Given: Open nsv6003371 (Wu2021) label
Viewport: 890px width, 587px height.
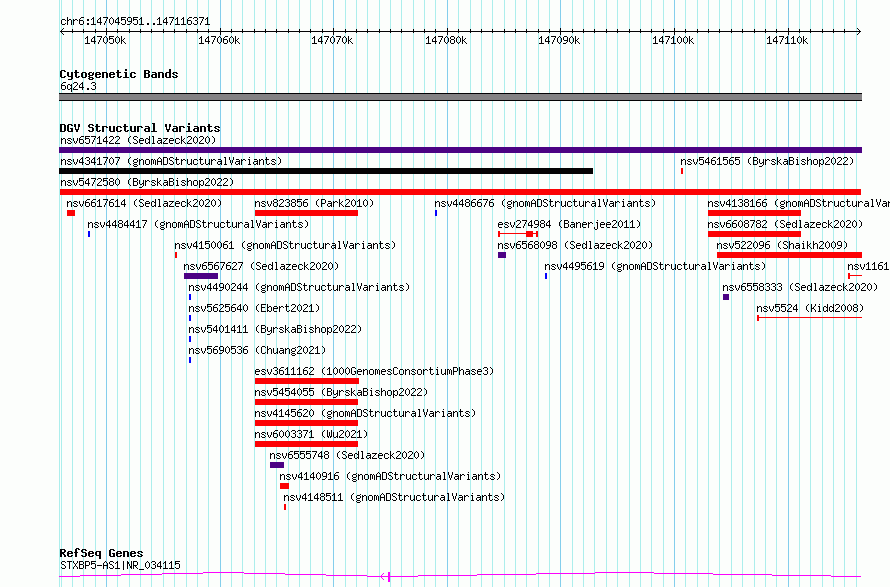Looking at the screenshot, I should 311,434.
